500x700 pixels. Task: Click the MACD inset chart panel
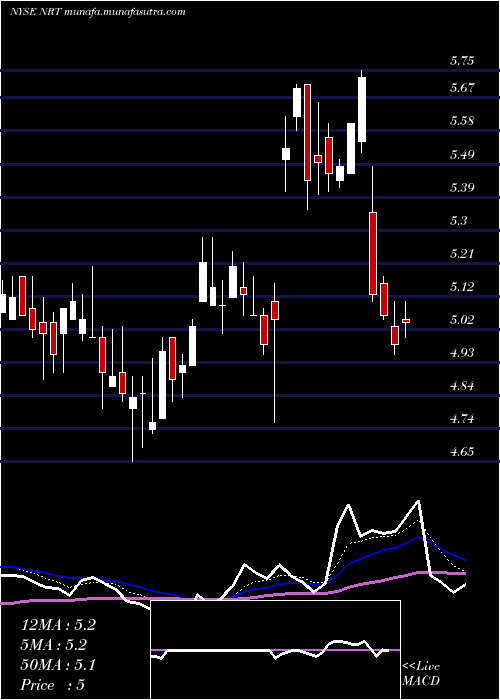(275, 650)
